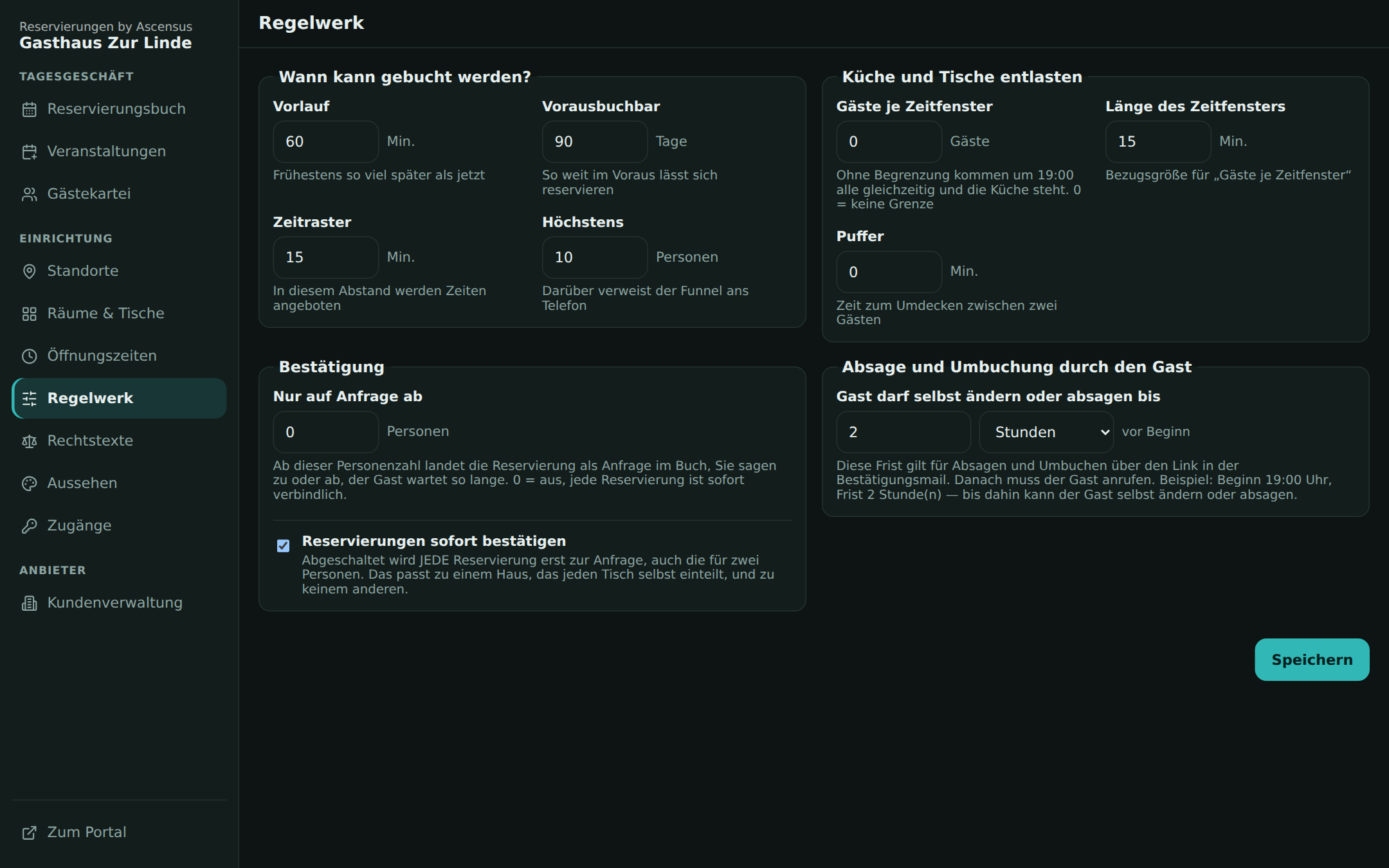Image resolution: width=1389 pixels, height=868 pixels.
Task: Uncheck Reservierungen sofort bestätigen checkbox
Action: (283, 546)
